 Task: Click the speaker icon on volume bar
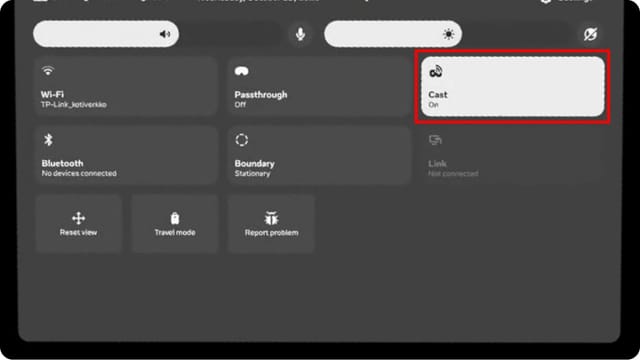click(164, 34)
